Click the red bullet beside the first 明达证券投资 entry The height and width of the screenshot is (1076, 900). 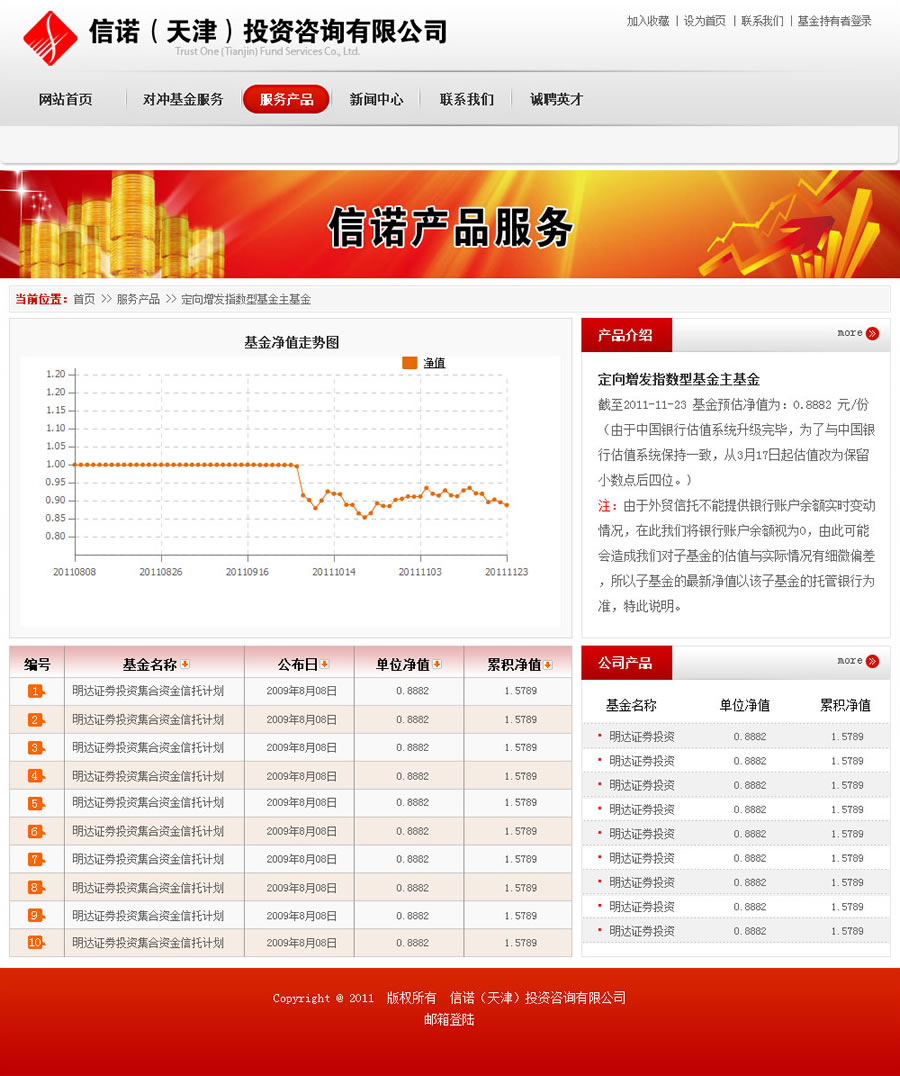tap(598, 734)
